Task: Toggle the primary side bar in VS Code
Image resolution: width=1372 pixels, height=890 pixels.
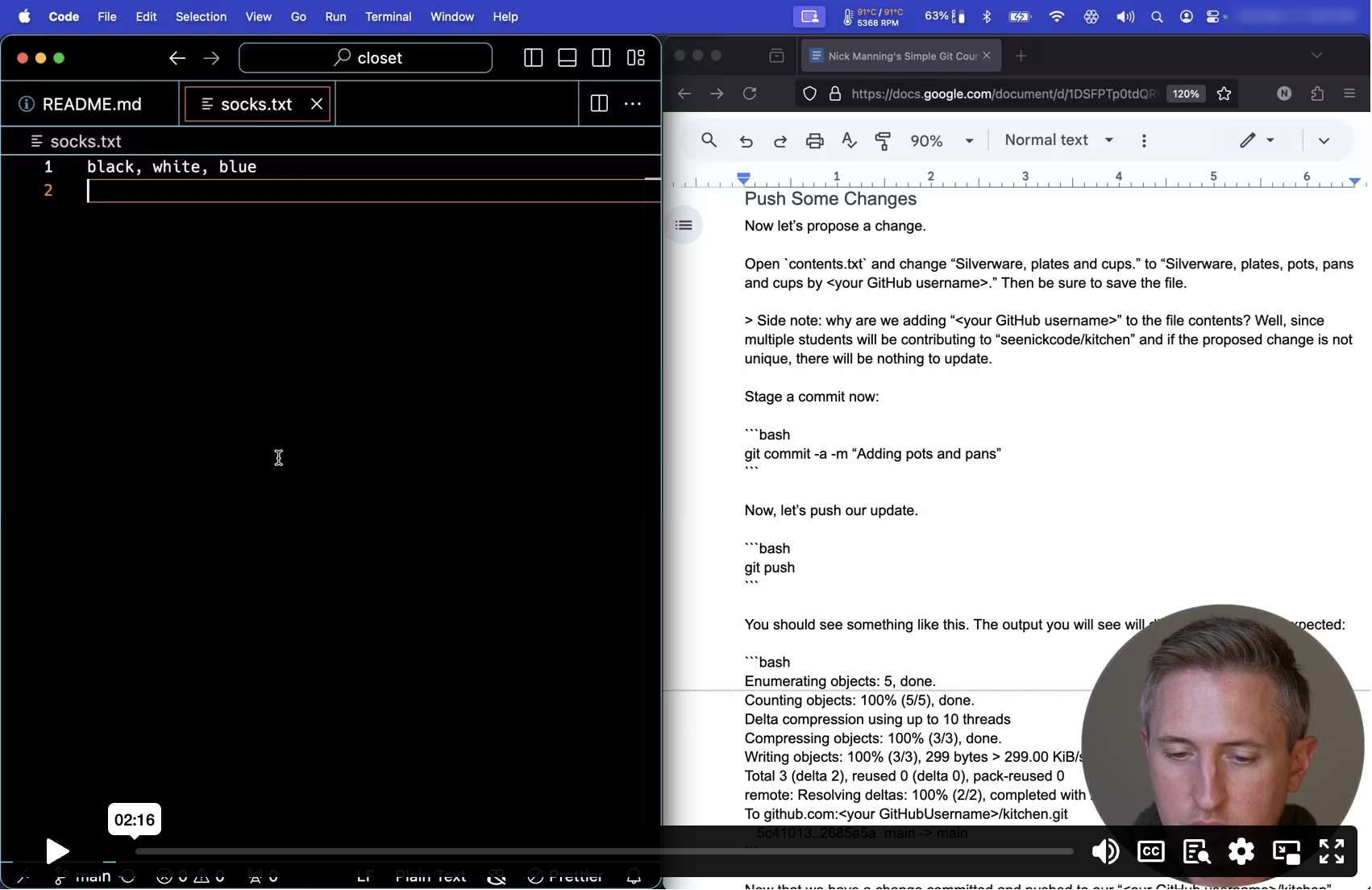Action: [533, 58]
